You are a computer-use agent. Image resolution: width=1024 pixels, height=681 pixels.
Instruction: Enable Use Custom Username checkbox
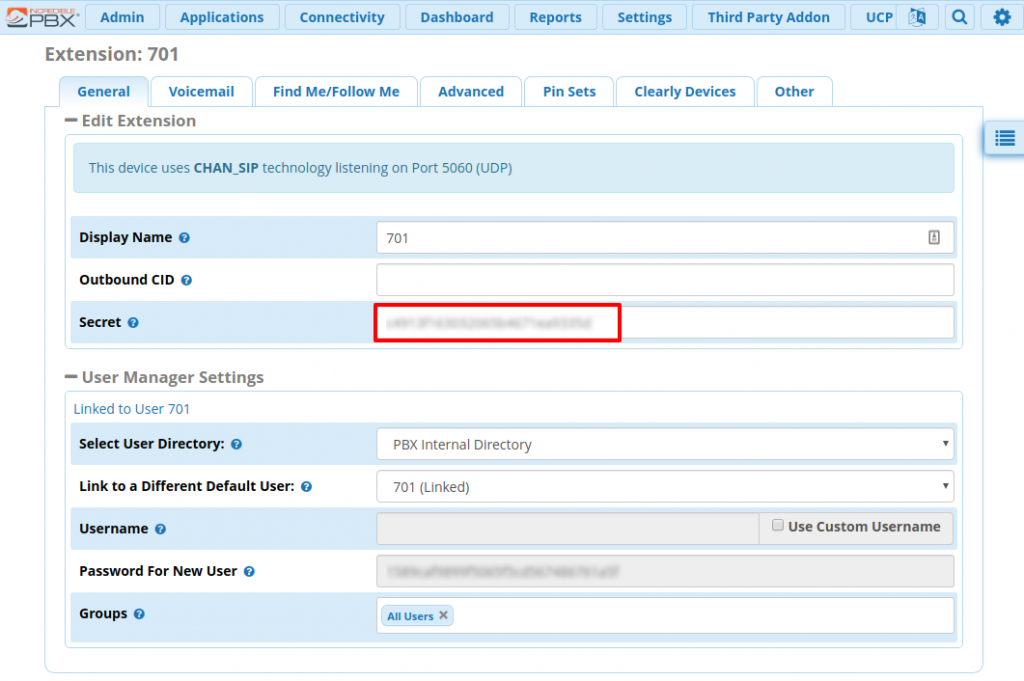point(777,526)
